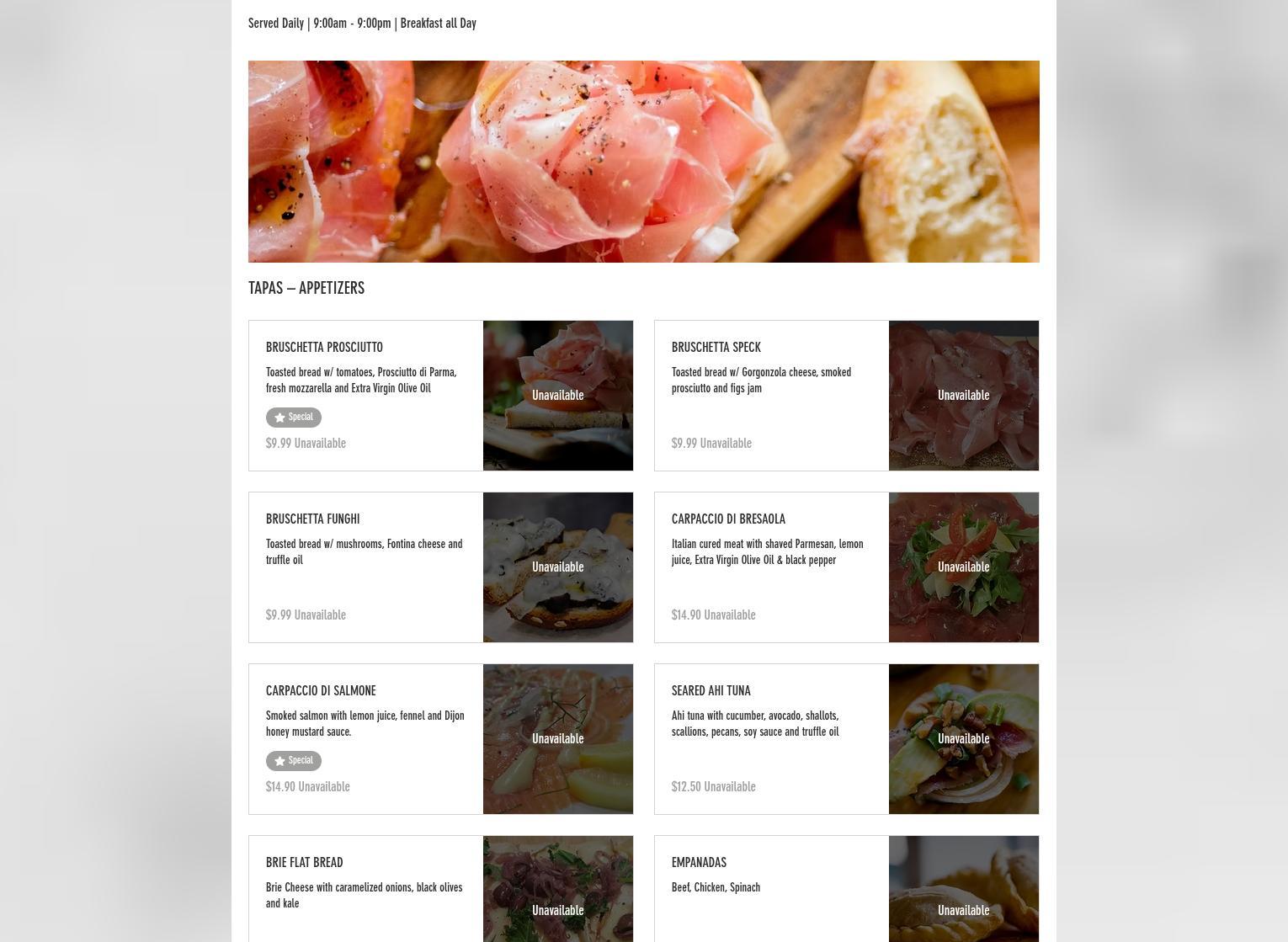
Task: Click the Special star badge on Carpaccio di Salmone
Action: pyautogui.click(x=294, y=761)
